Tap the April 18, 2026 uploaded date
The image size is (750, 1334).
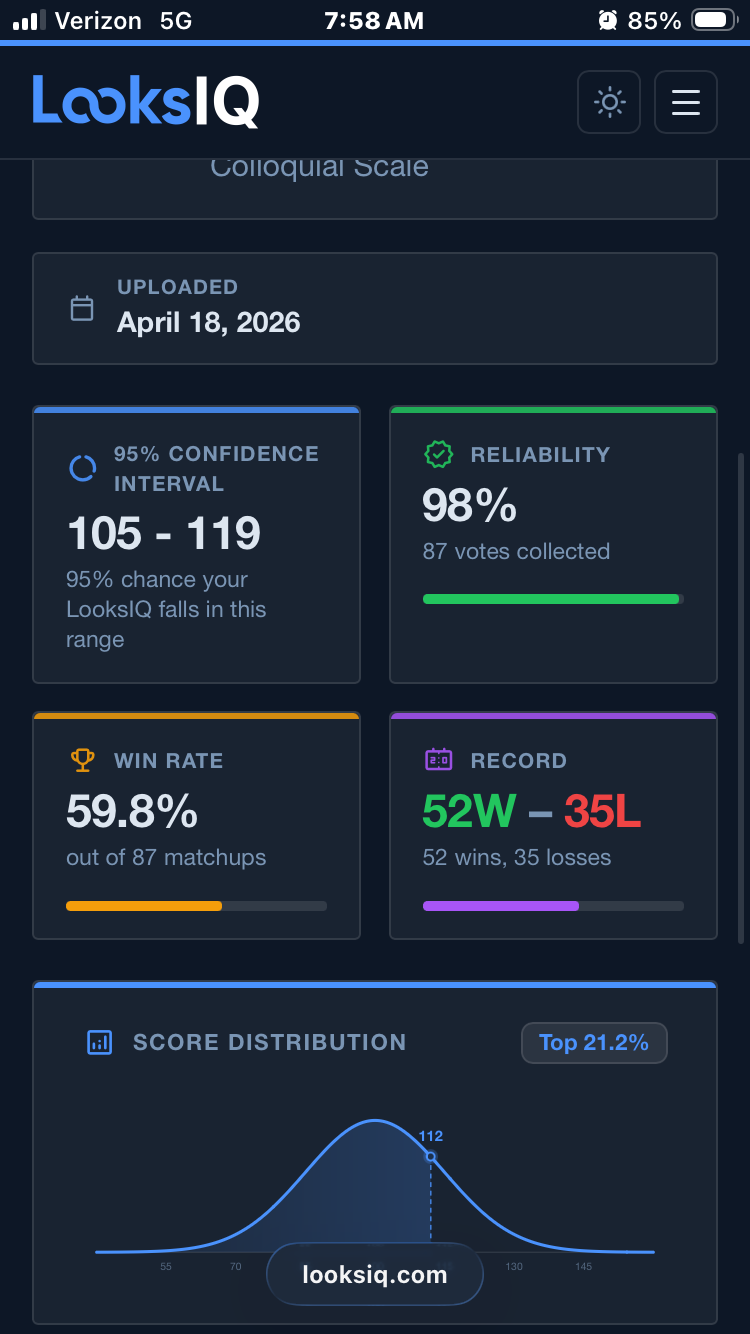pyautogui.click(x=209, y=322)
